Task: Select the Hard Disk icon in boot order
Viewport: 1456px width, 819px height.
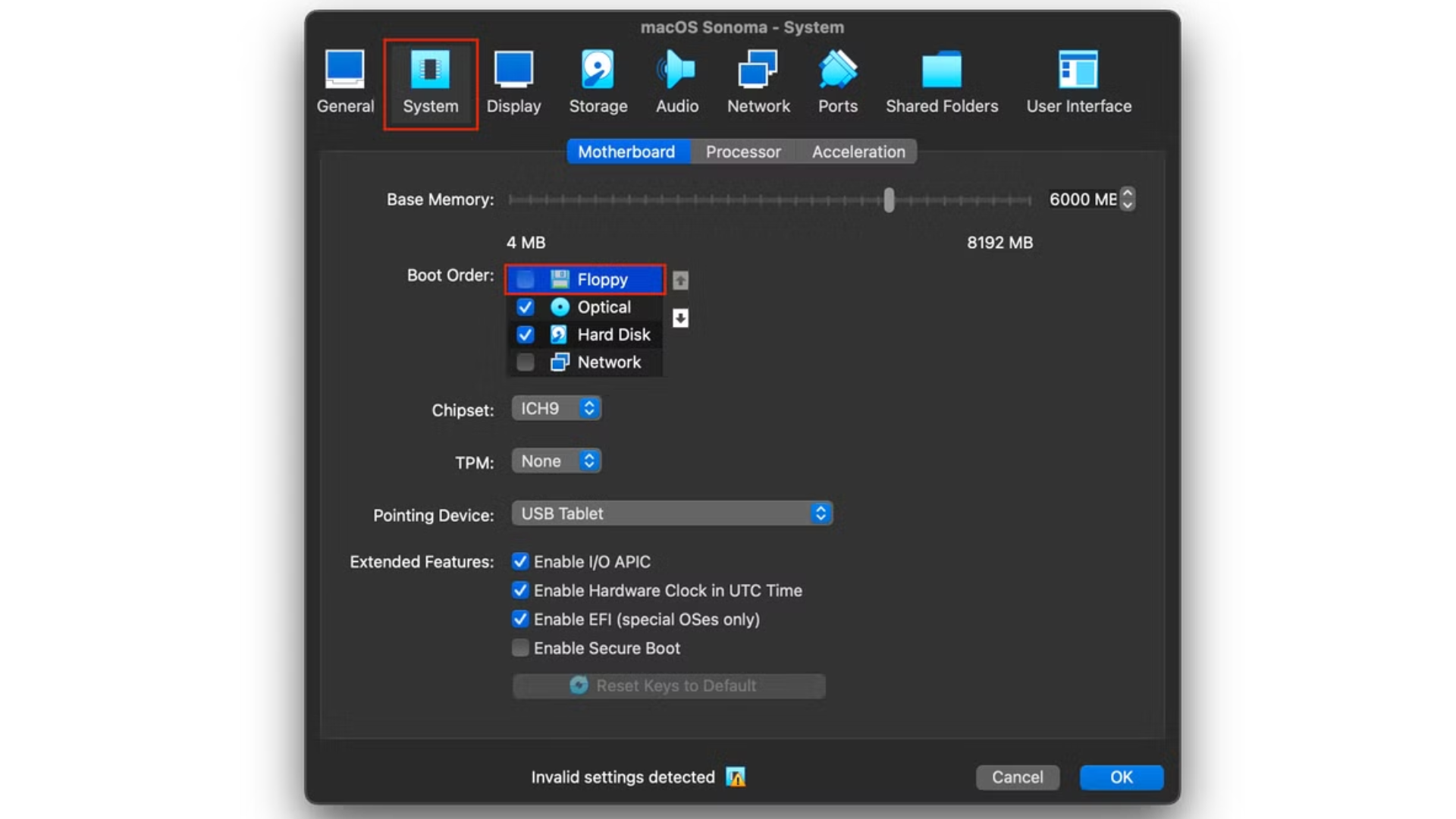Action: (x=560, y=334)
